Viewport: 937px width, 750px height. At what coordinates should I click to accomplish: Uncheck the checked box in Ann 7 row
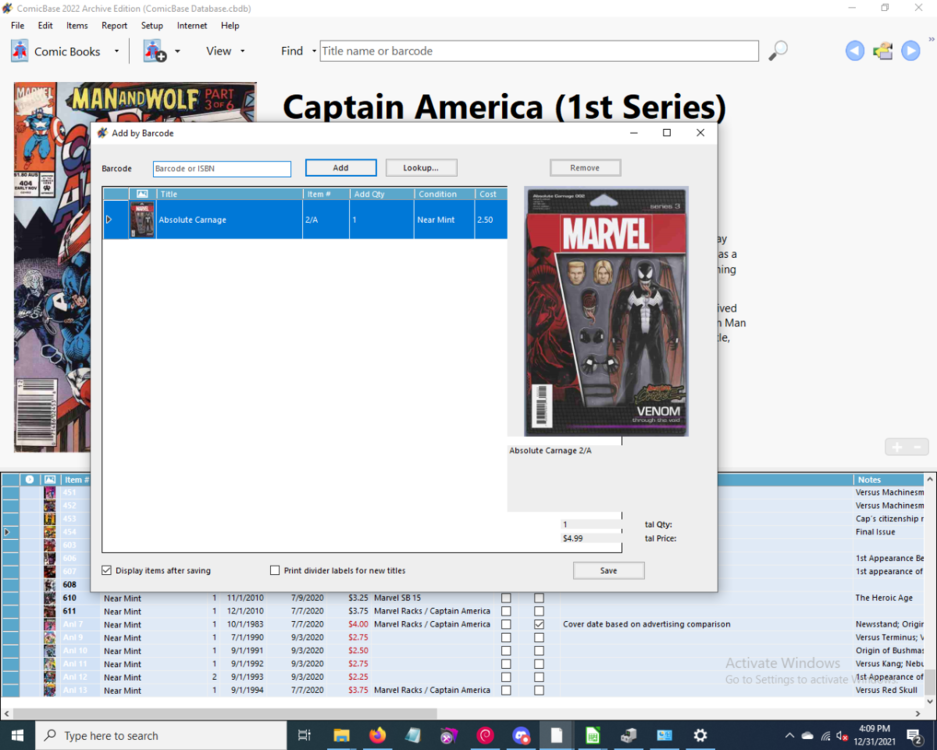[539, 624]
